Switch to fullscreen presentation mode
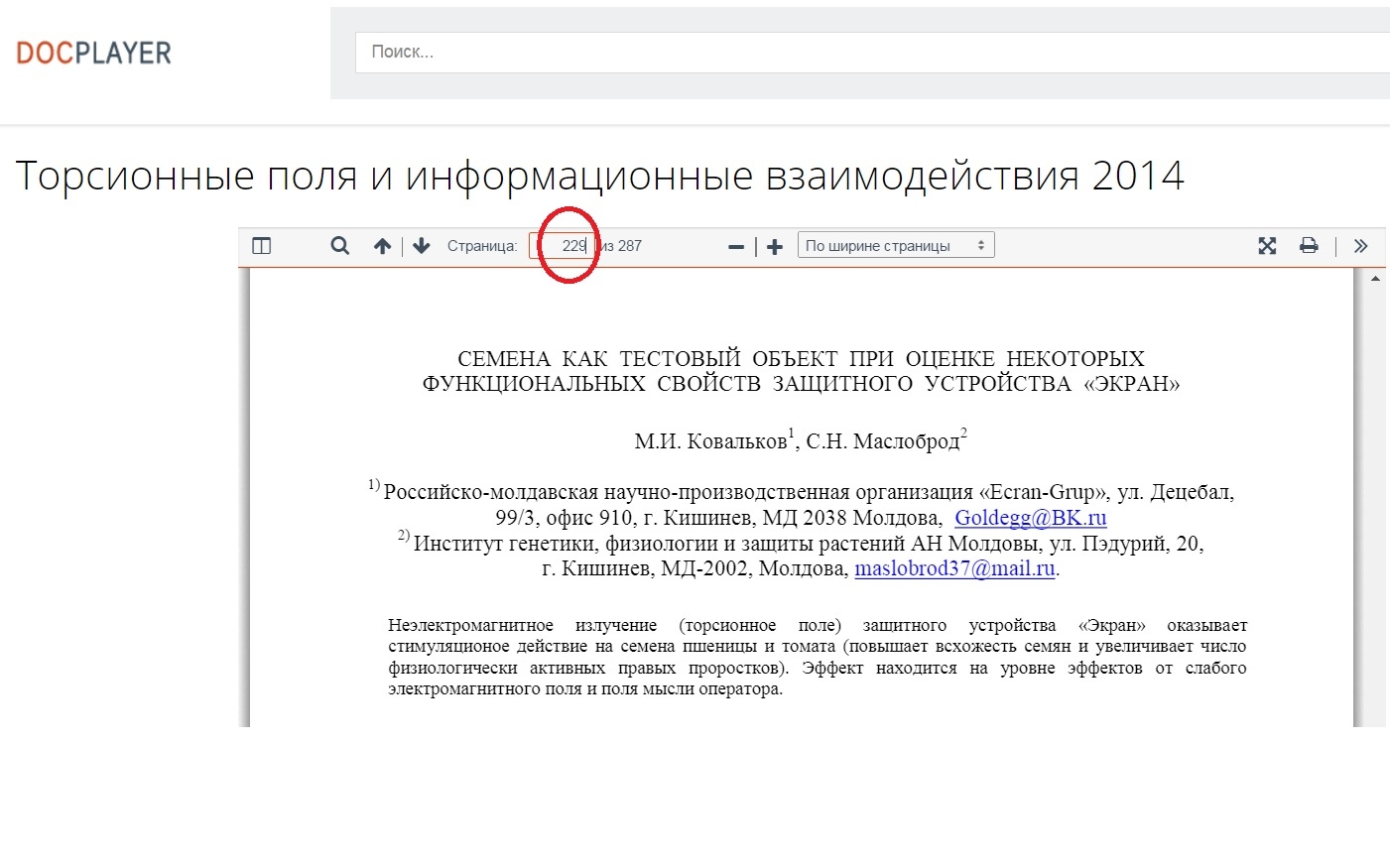Image resolution: width=1390 pixels, height=868 pixels. [1267, 246]
